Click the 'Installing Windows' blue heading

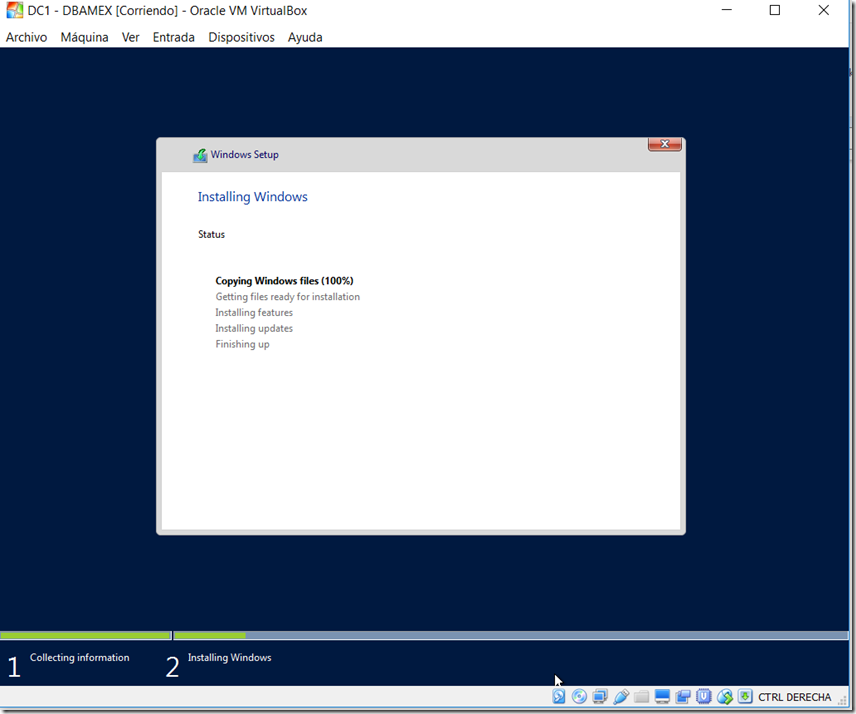tap(253, 197)
